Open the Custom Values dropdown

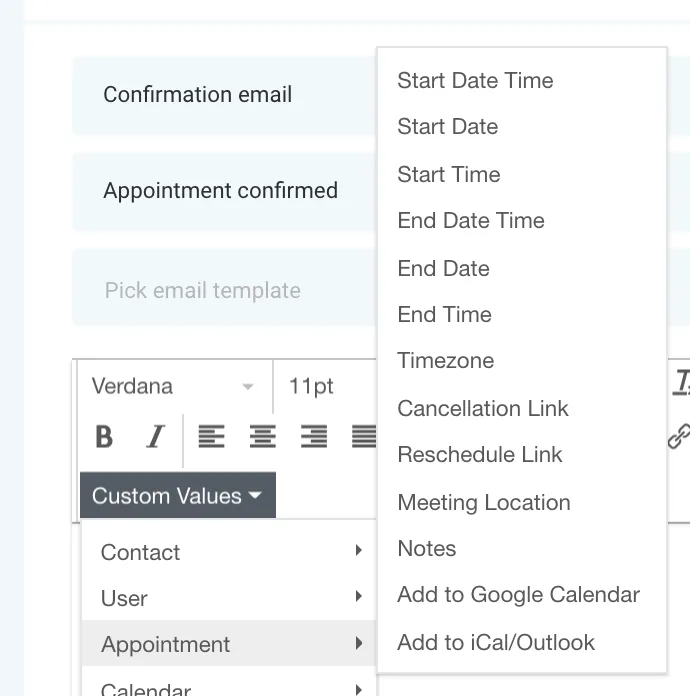178,495
